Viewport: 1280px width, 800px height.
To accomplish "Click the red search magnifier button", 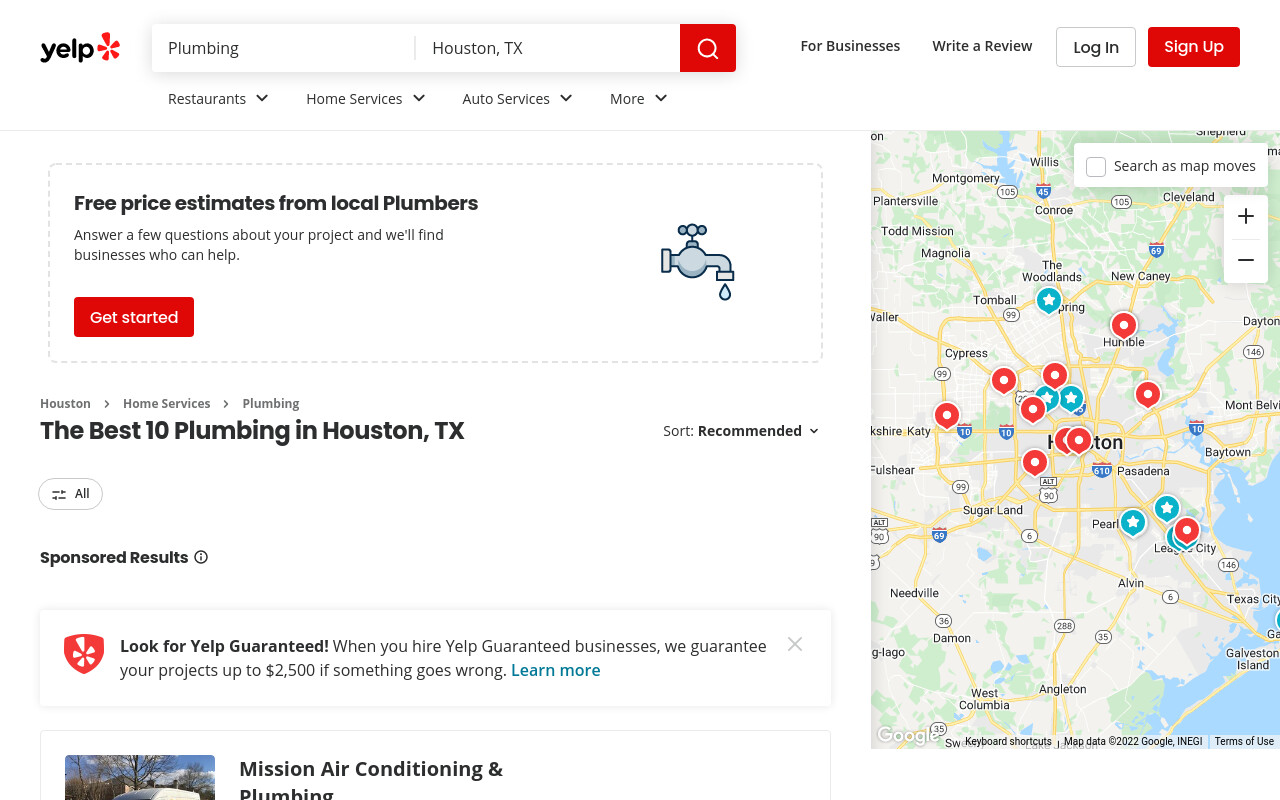I will [708, 48].
